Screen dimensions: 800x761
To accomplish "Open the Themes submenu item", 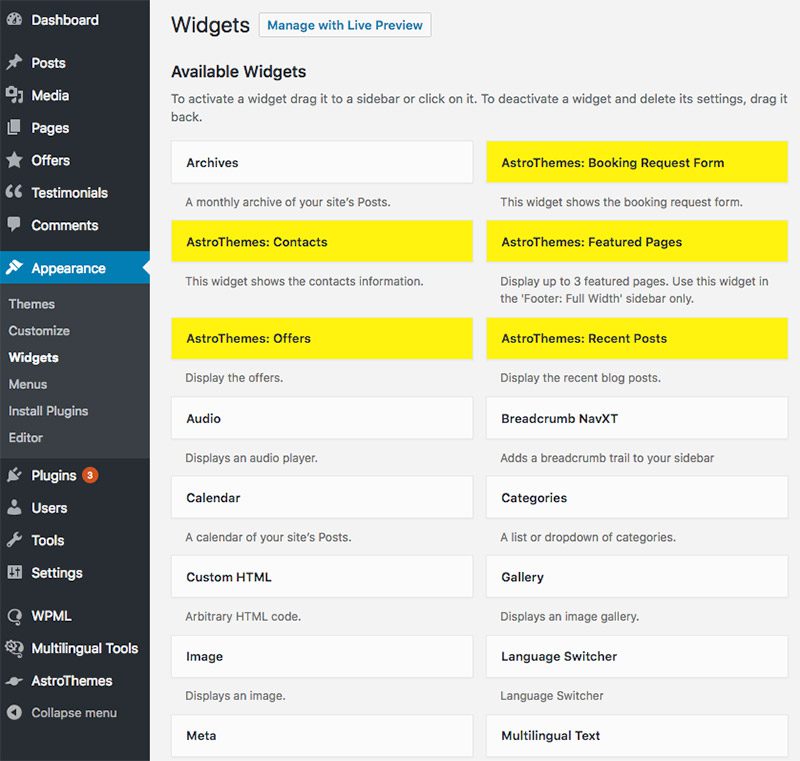I will point(32,304).
